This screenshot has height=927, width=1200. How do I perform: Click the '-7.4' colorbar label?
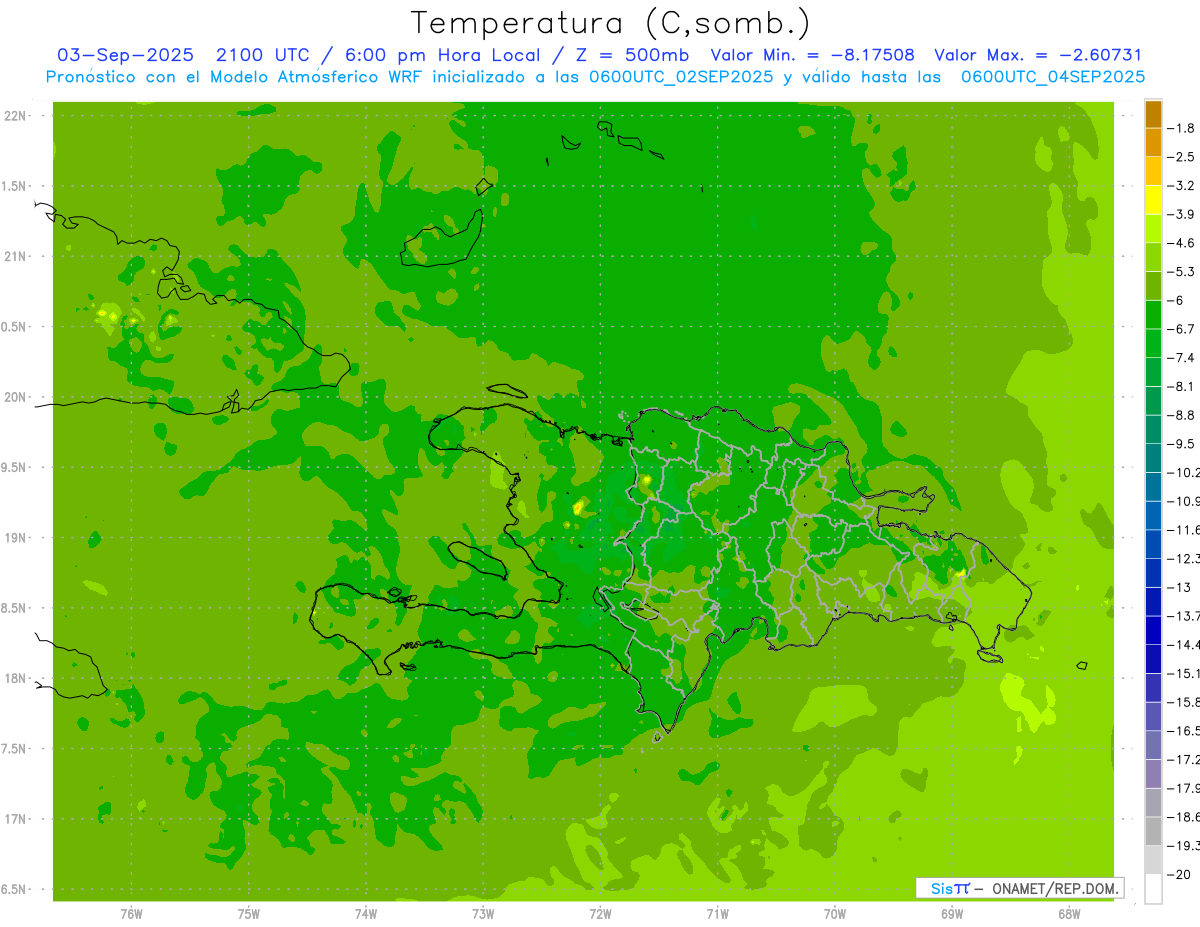[x=1181, y=358]
